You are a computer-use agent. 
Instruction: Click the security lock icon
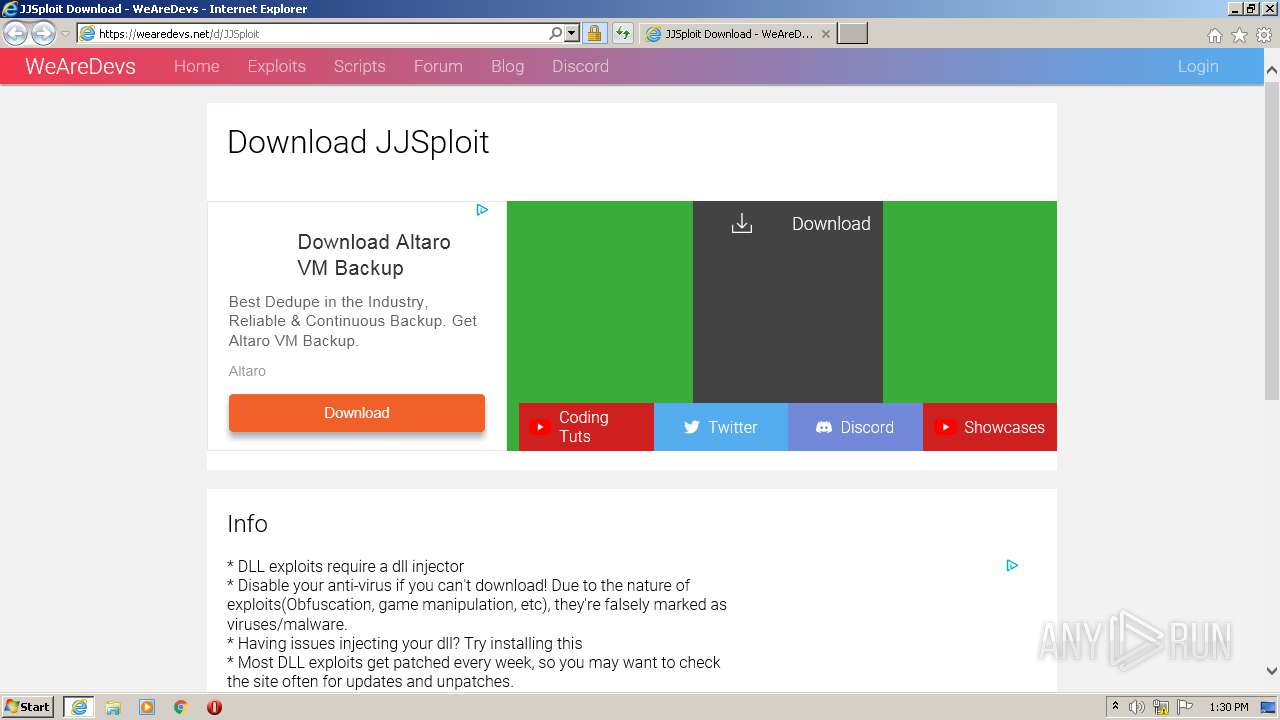pos(594,33)
